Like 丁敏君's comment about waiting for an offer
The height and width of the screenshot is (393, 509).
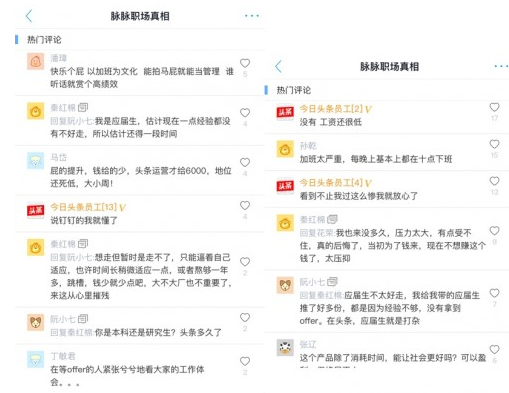[245, 361]
